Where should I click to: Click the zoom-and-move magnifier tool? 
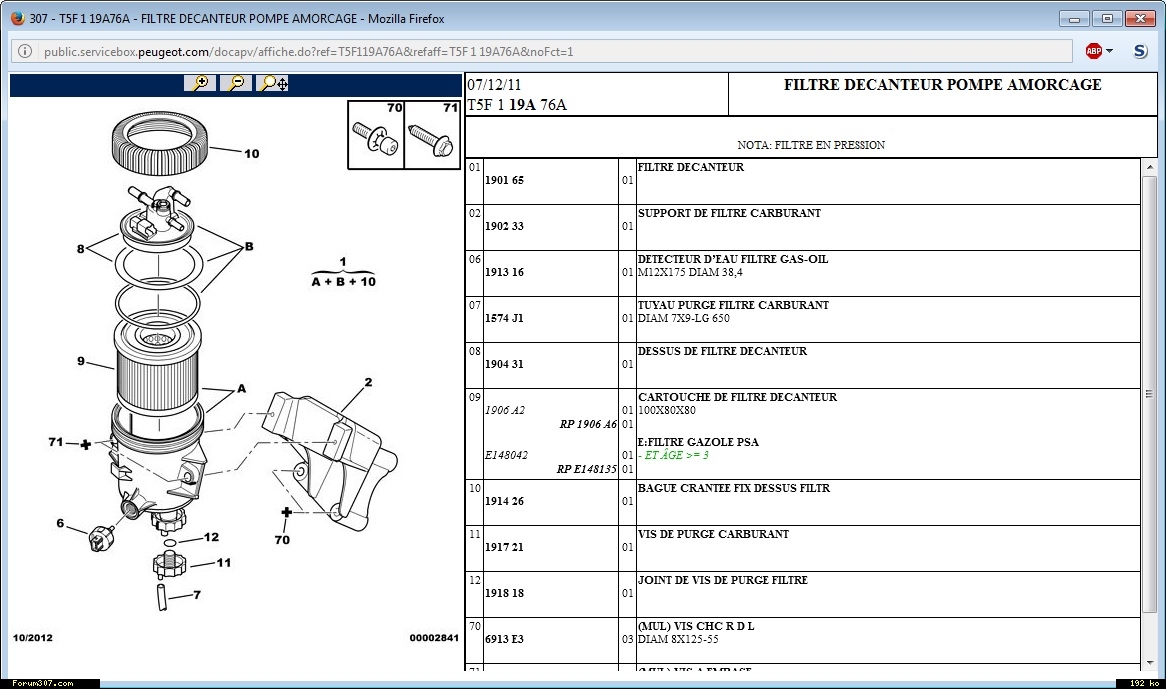273,84
